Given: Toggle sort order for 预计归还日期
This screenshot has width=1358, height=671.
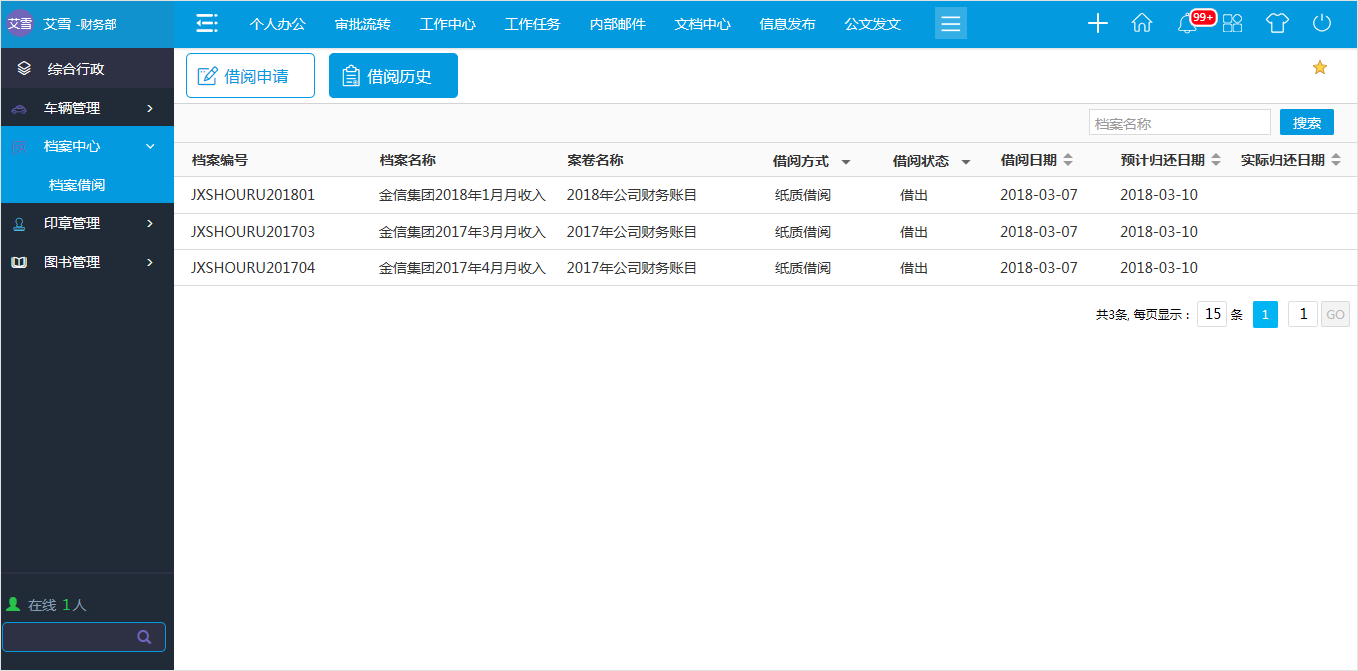Looking at the screenshot, I should [x=1215, y=159].
